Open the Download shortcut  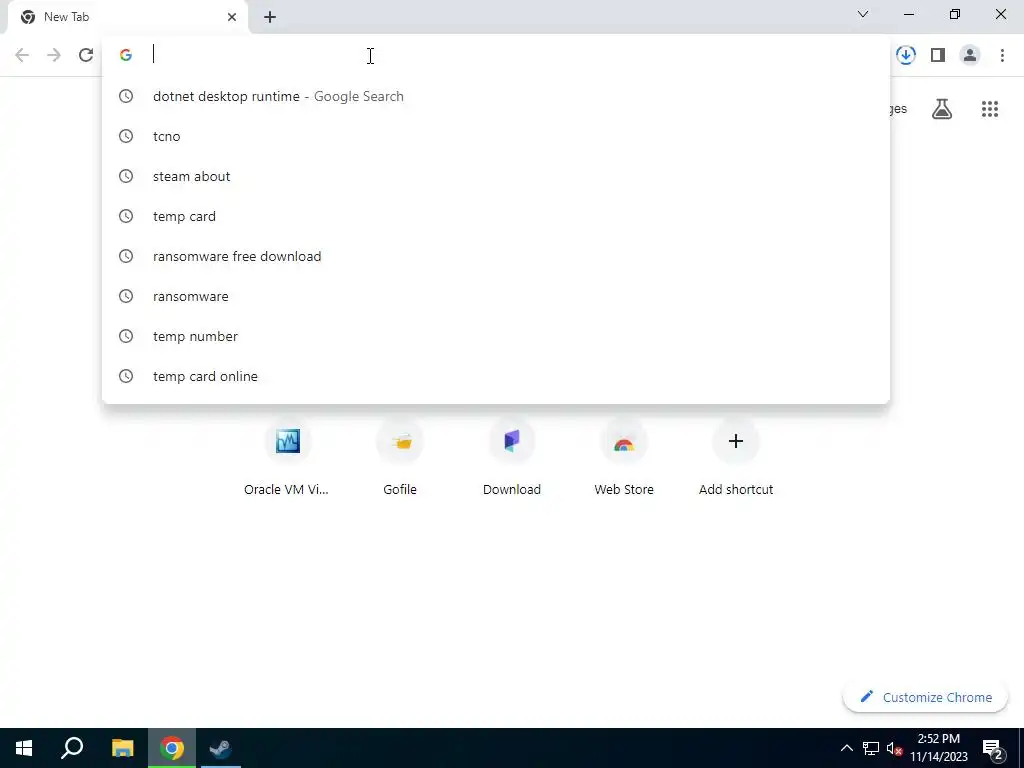[512, 458]
